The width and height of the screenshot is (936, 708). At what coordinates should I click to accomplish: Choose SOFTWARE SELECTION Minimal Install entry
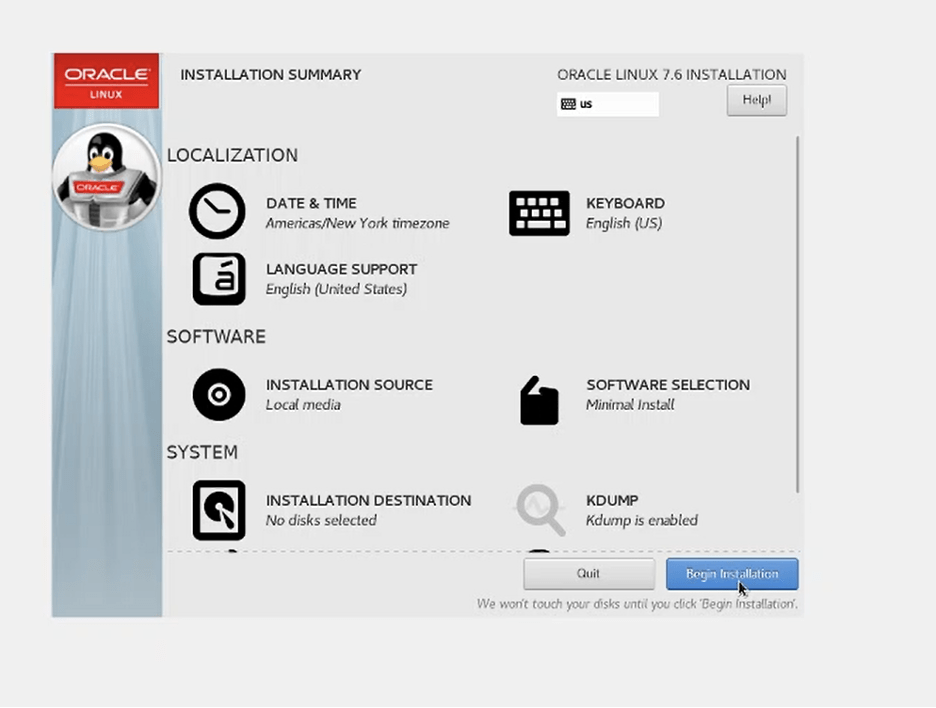click(667, 394)
